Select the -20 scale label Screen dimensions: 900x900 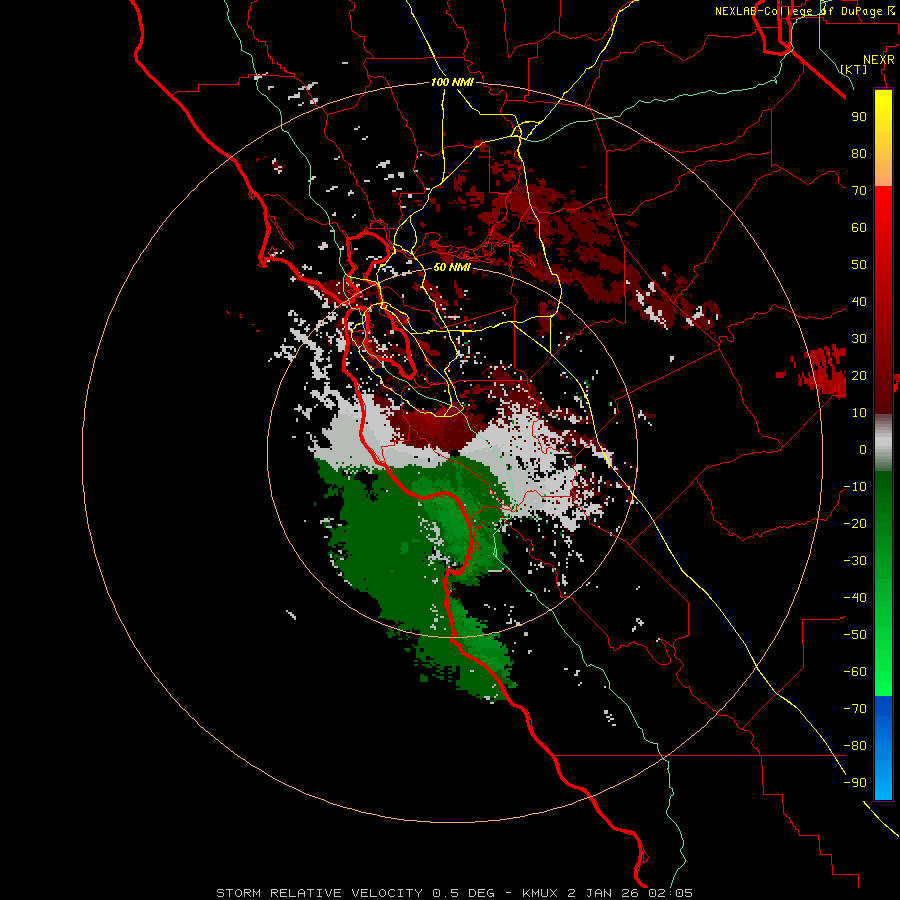pos(855,523)
